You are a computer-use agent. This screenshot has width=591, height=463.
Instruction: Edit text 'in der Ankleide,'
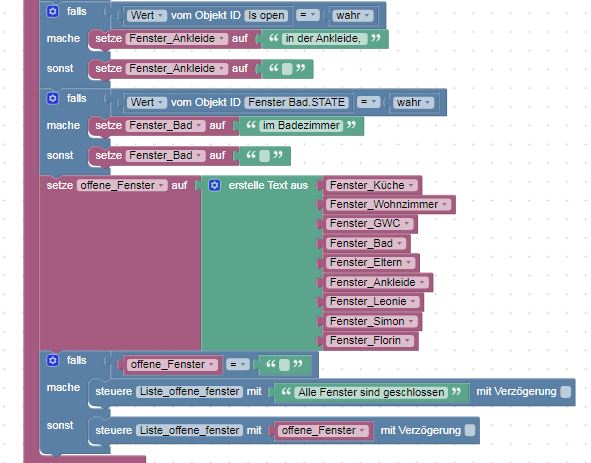point(323,38)
